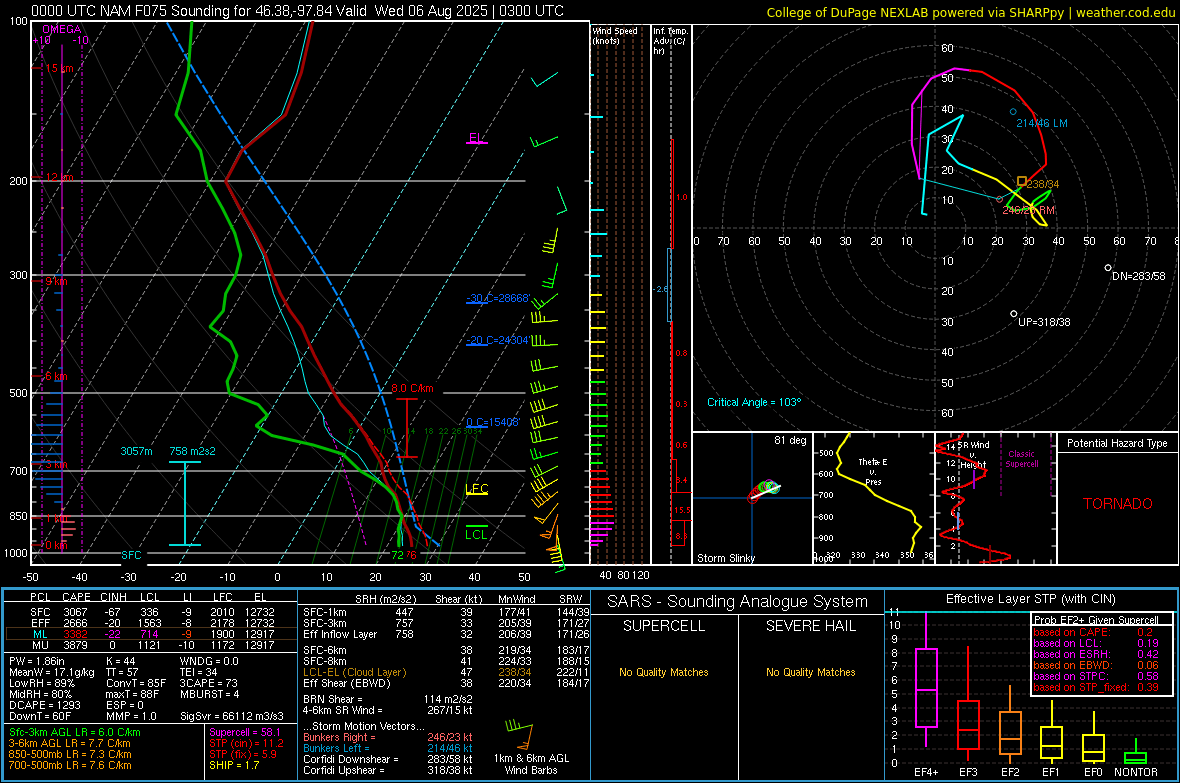Screen dimensions: 1180x783
Task: Click the Theta-E v. Pres plot label
Action: click(x=872, y=472)
